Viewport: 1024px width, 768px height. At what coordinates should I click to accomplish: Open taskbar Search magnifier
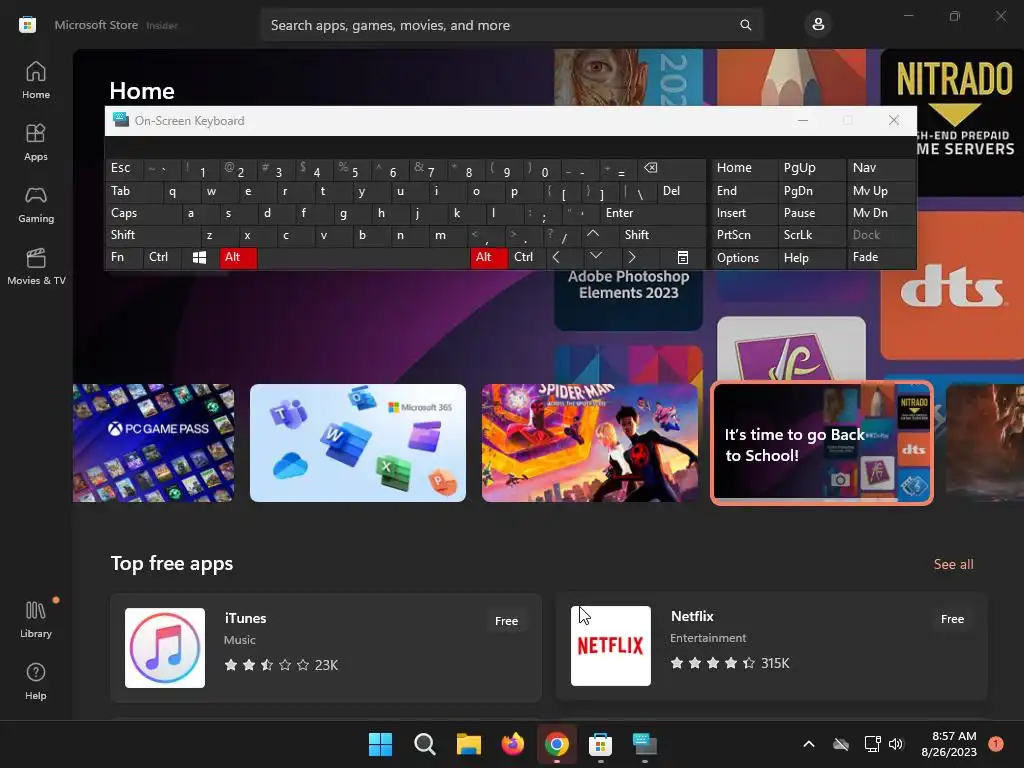[424, 744]
